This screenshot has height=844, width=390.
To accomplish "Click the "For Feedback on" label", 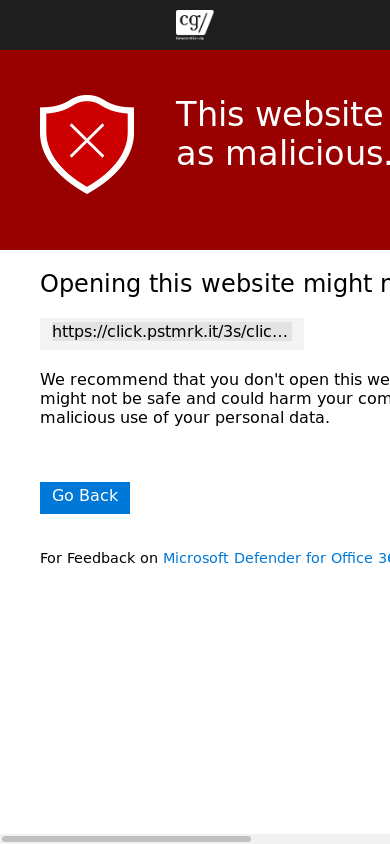I will pyautogui.click(x=99, y=558).
